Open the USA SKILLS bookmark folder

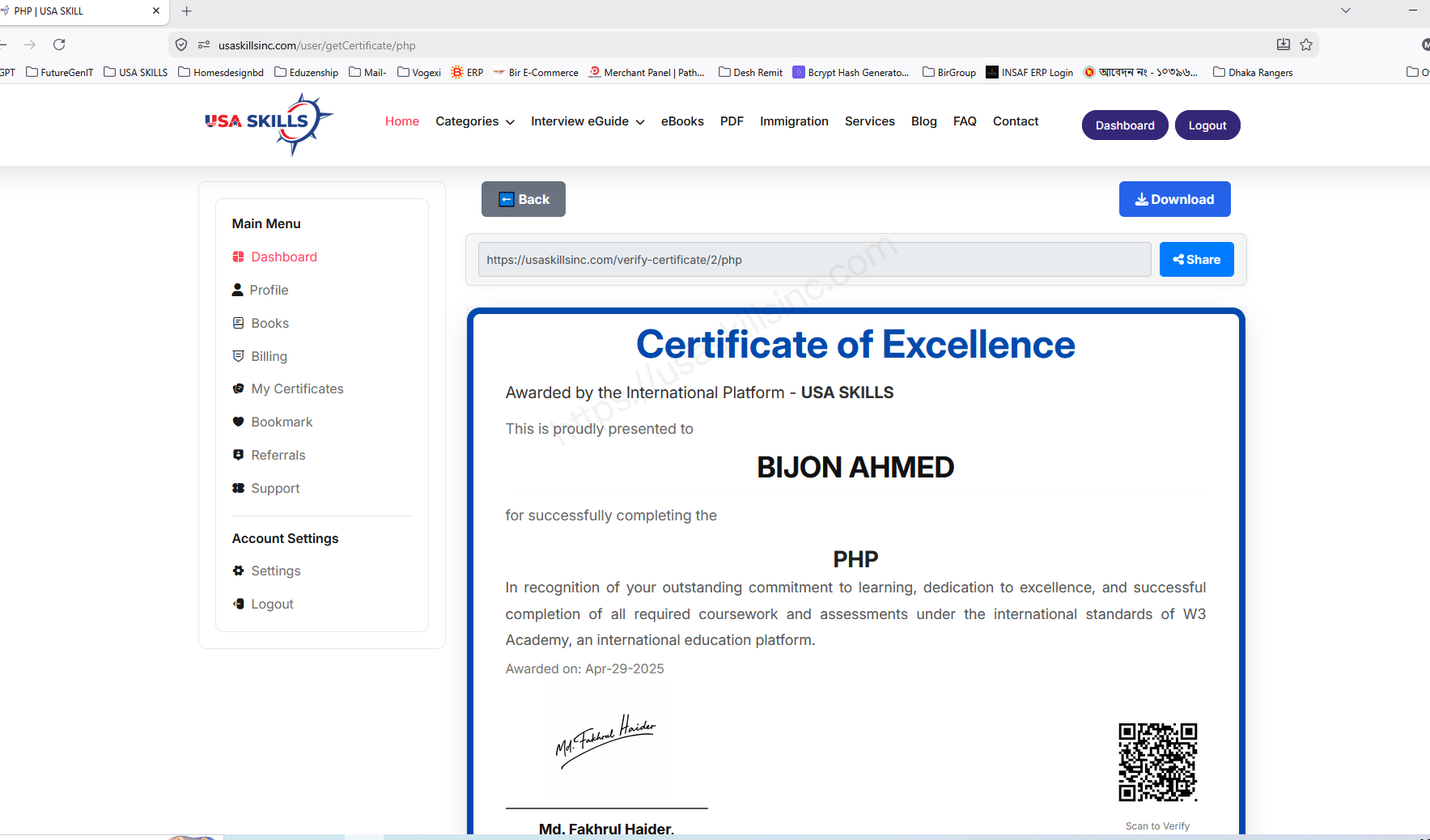click(x=136, y=72)
